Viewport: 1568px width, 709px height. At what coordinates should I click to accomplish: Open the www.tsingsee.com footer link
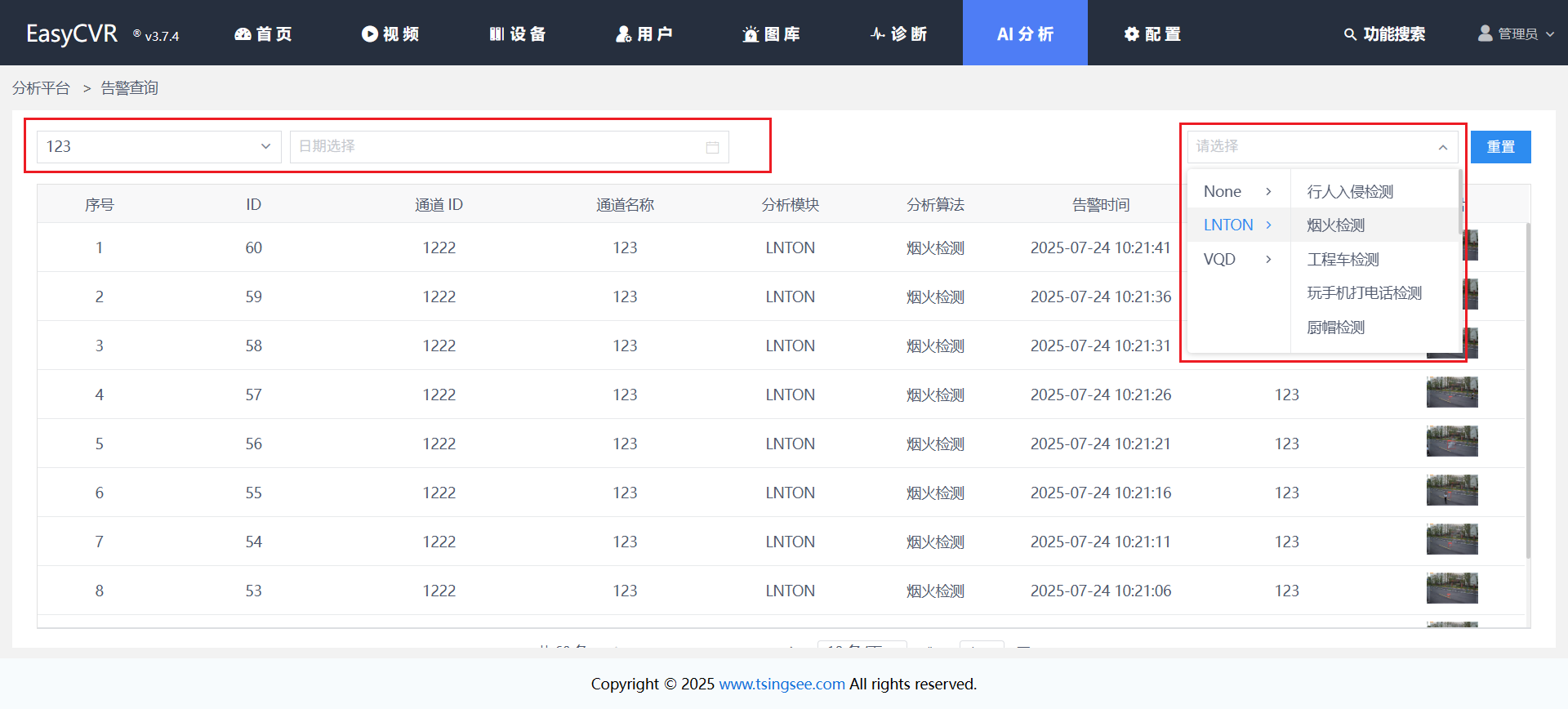tap(782, 684)
